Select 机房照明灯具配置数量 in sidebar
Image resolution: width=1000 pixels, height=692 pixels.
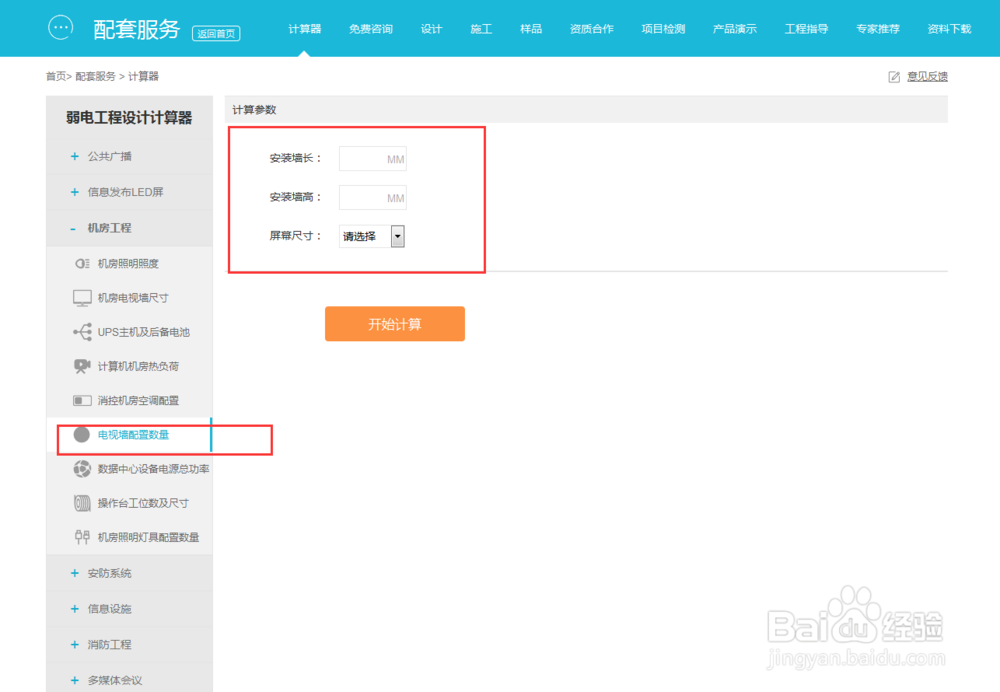point(149,537)
